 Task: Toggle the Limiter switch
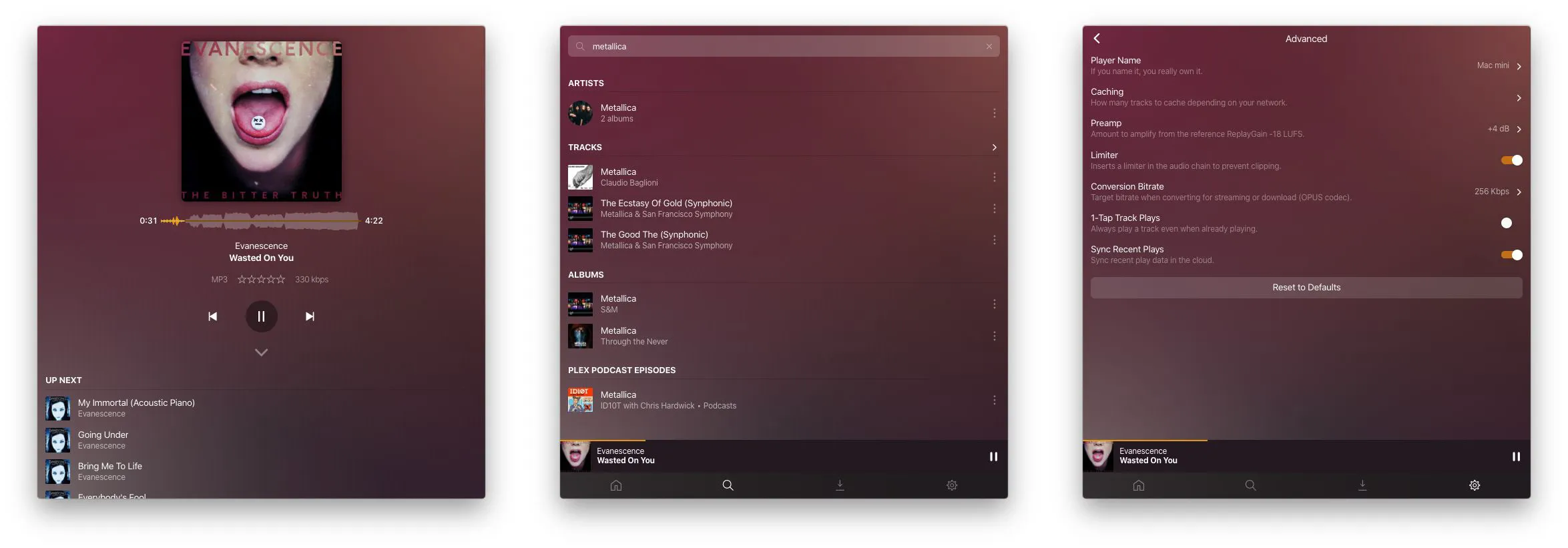[x=1511, y=160]
